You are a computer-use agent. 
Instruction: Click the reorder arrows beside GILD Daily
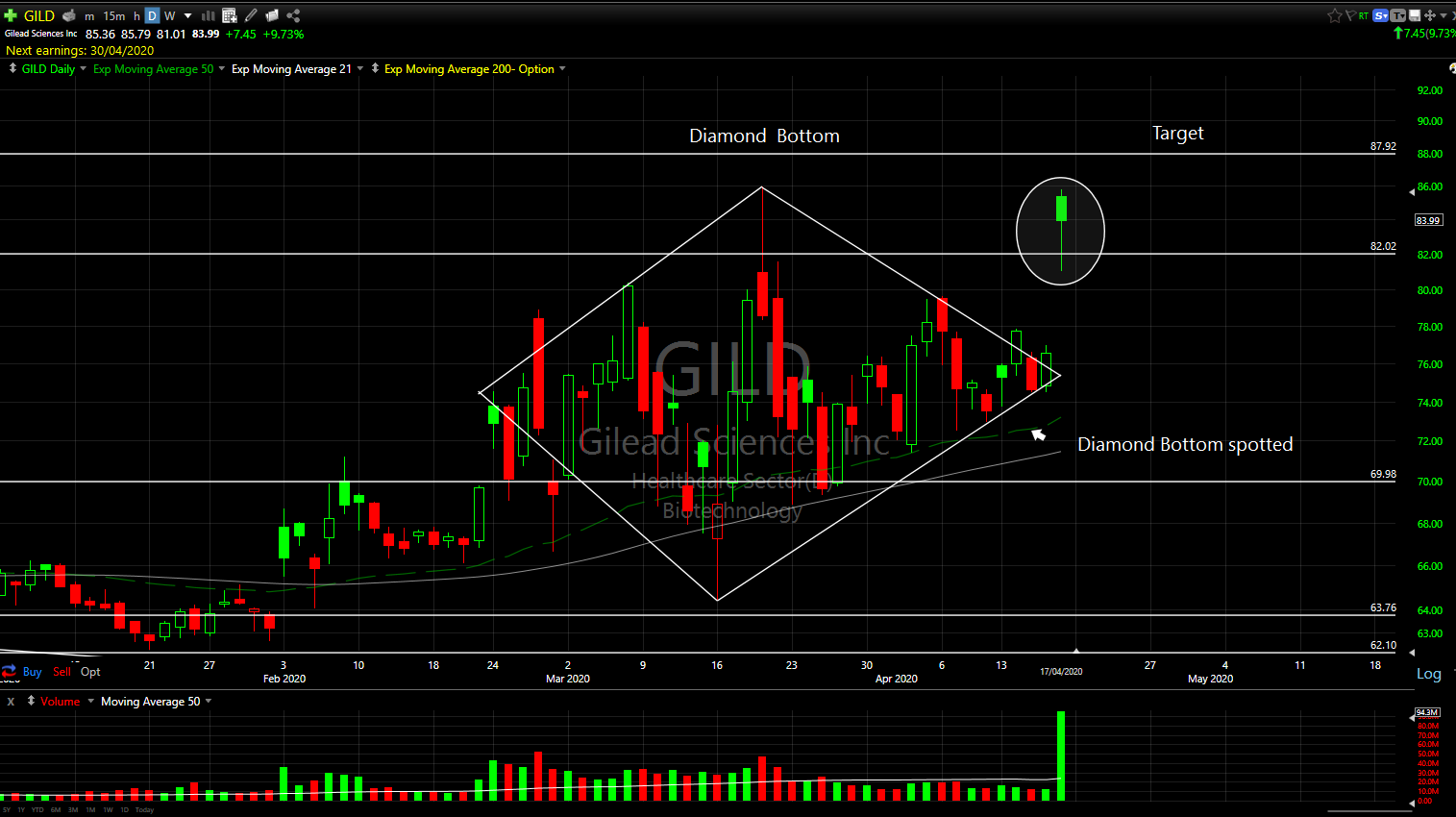pyautogui.click(x=12, y=68)
